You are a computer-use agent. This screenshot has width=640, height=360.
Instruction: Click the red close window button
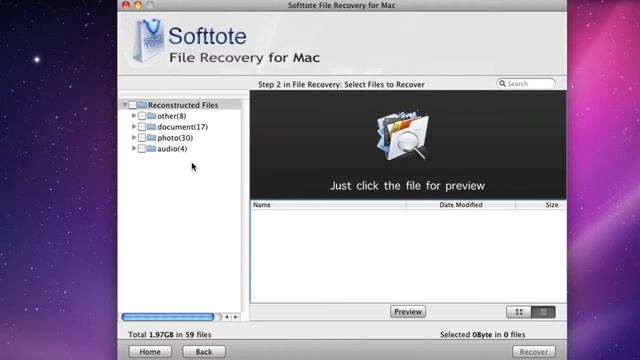126,5
